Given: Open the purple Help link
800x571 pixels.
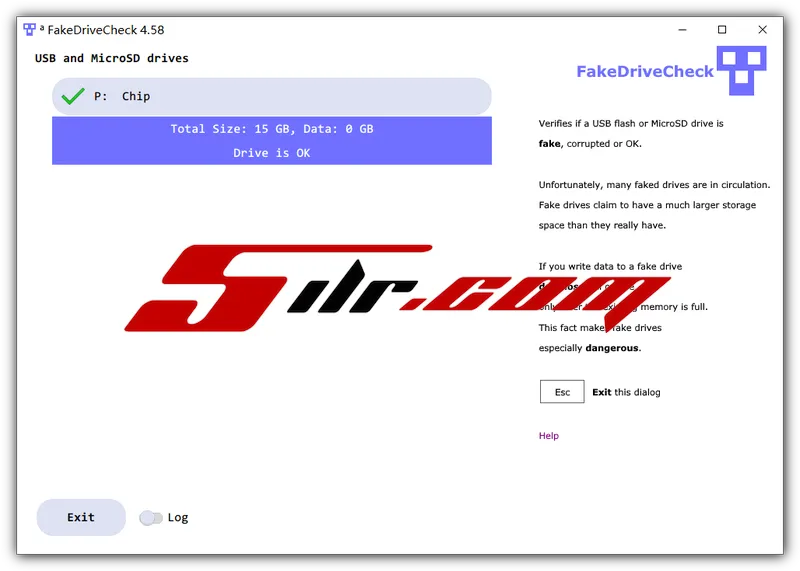Looking at the screenshot, I should 548,435.
